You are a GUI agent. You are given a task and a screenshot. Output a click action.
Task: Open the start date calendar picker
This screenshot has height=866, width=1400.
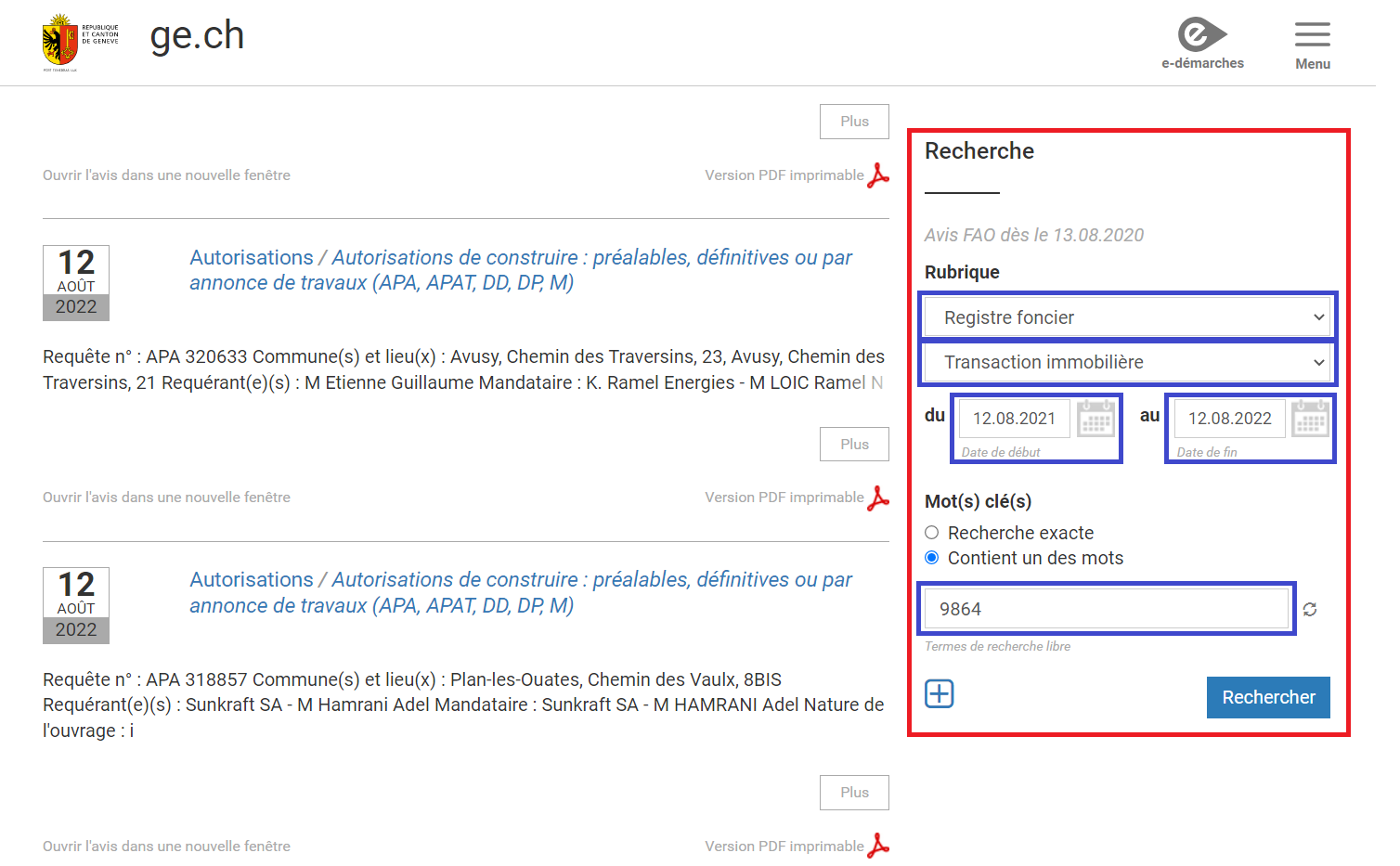pyautogui.click(x=1095, y=419)
